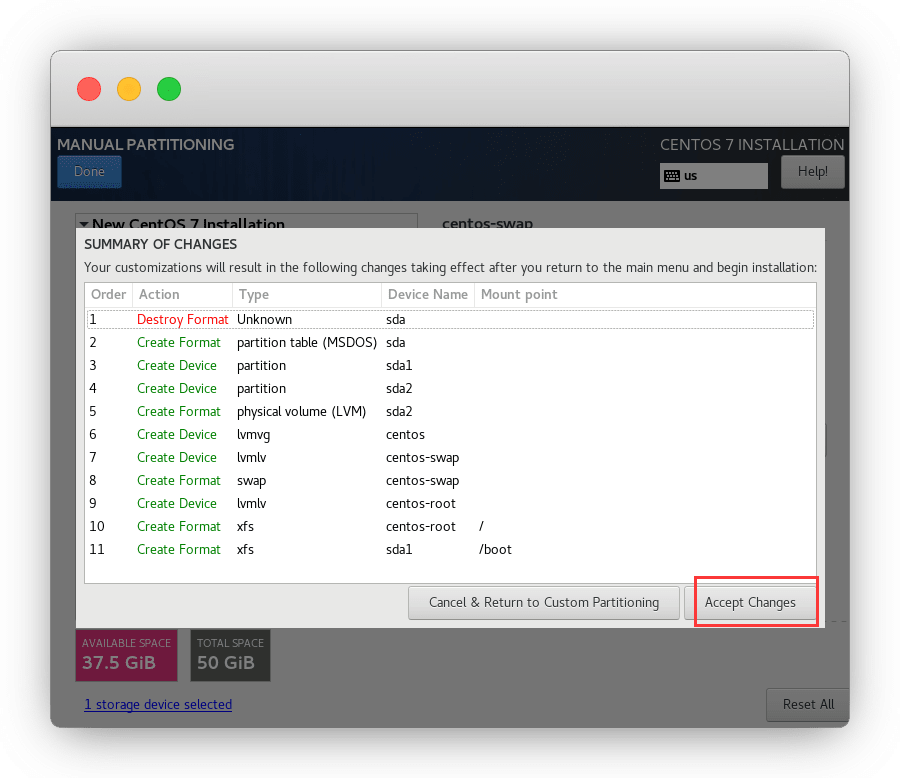900x778 pixels.
Task: Sort by the Order column header
Action: (x=108, y=295)
